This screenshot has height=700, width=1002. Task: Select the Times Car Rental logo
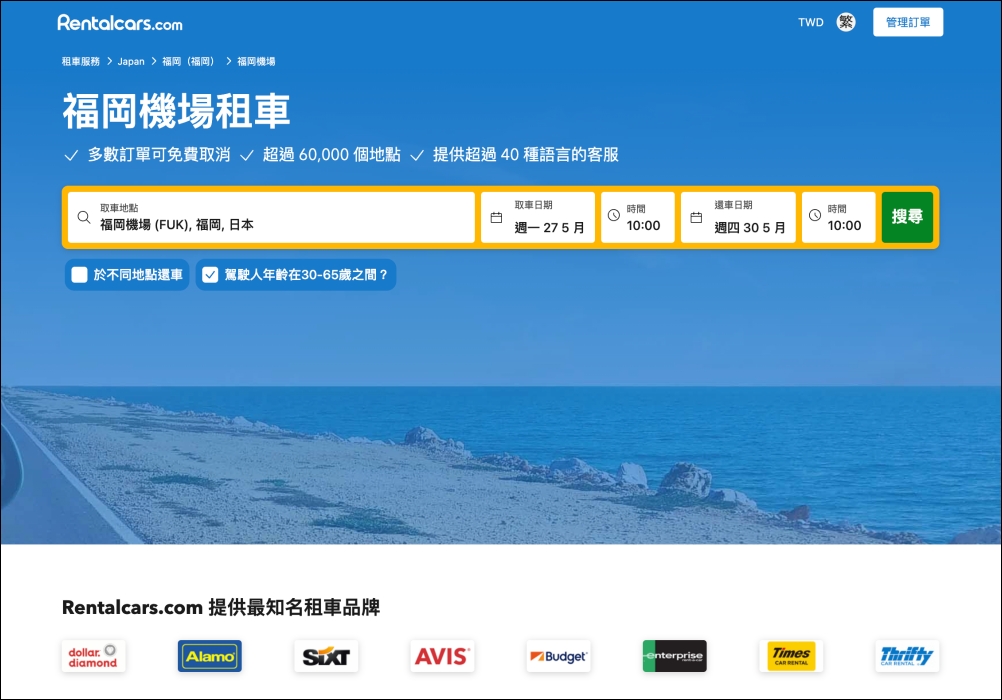pyautogui.click(x=791, y=657)
